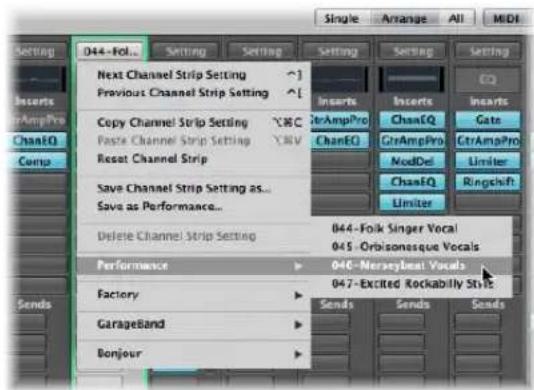Expand the Performance submenu
The image size is (534, 390).
point(194,265)
